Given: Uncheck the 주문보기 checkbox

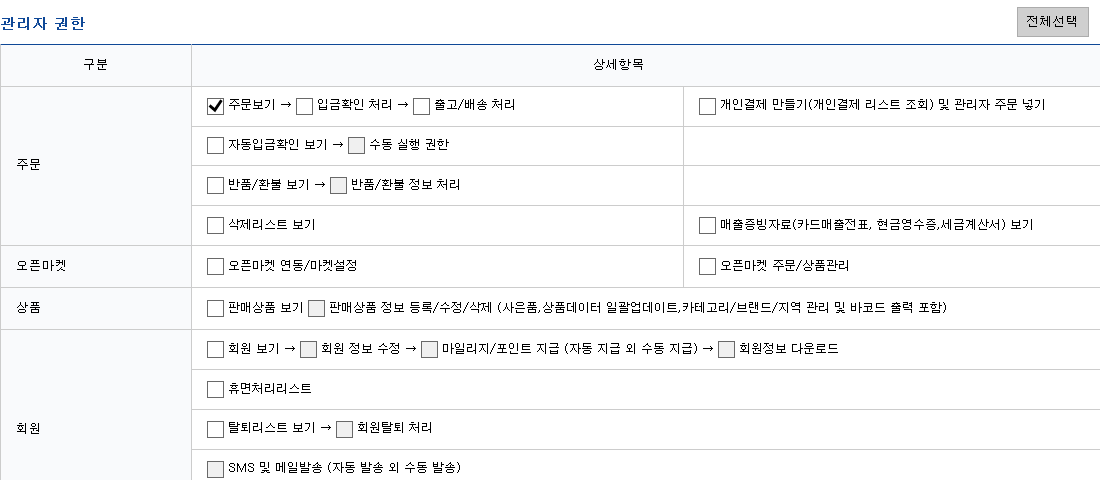Looking at the screenshot, I should (215, 106).
